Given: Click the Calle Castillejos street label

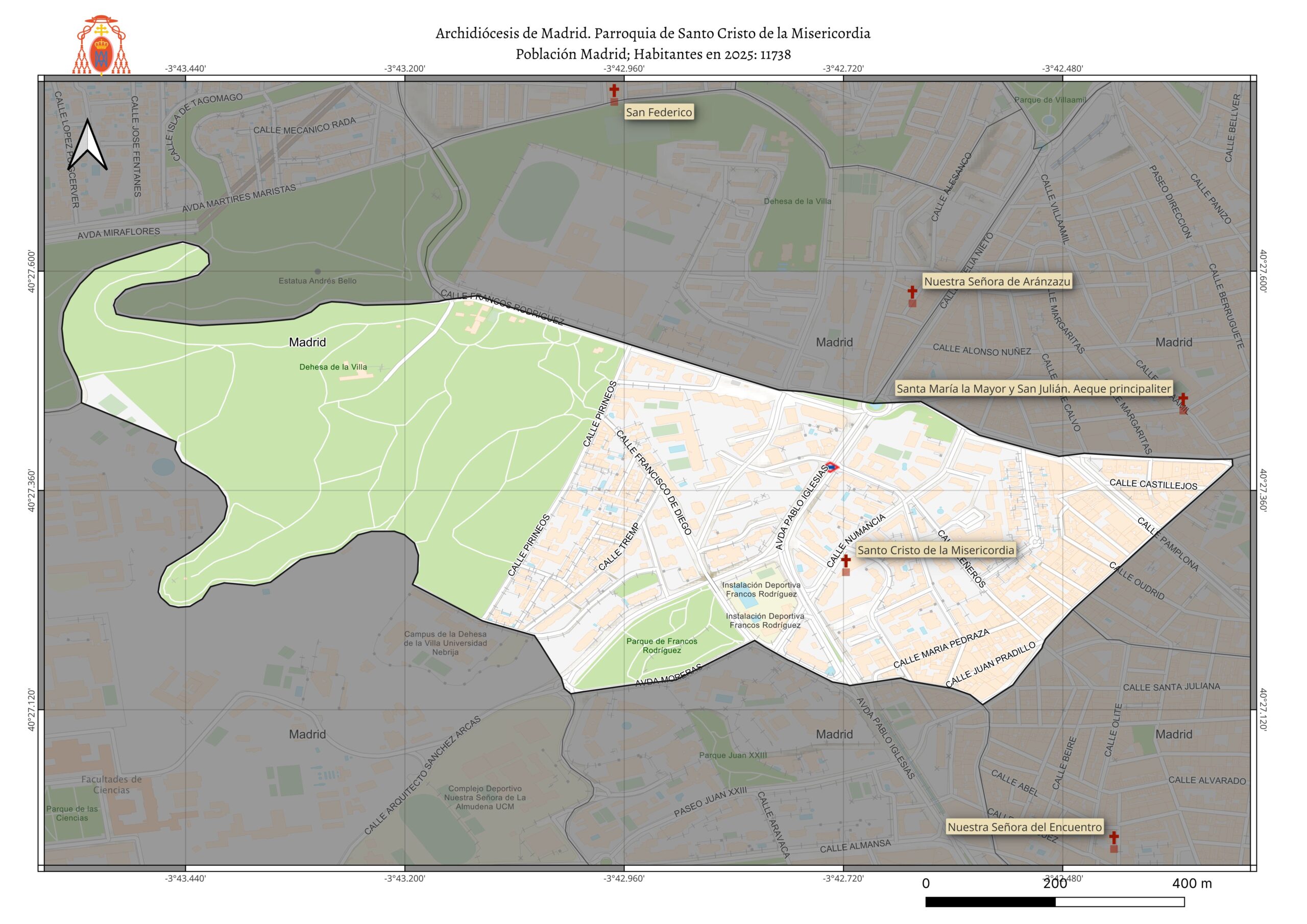Looking at the screenshot, I should (x=1153, y=484).
